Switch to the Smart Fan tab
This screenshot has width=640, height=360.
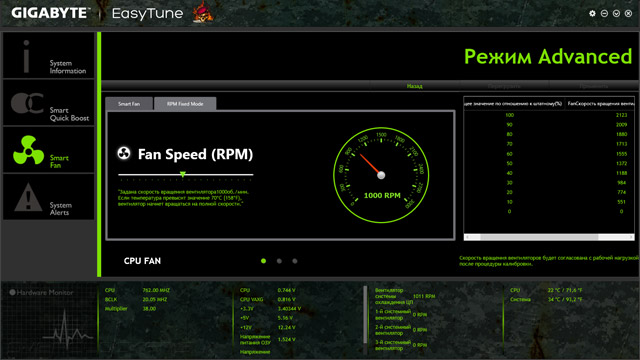[x=129, y=104]
